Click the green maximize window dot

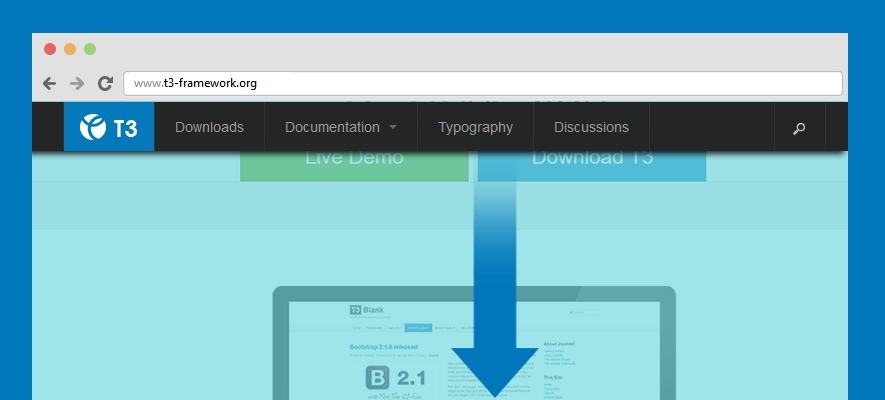[x=90, y=49]
